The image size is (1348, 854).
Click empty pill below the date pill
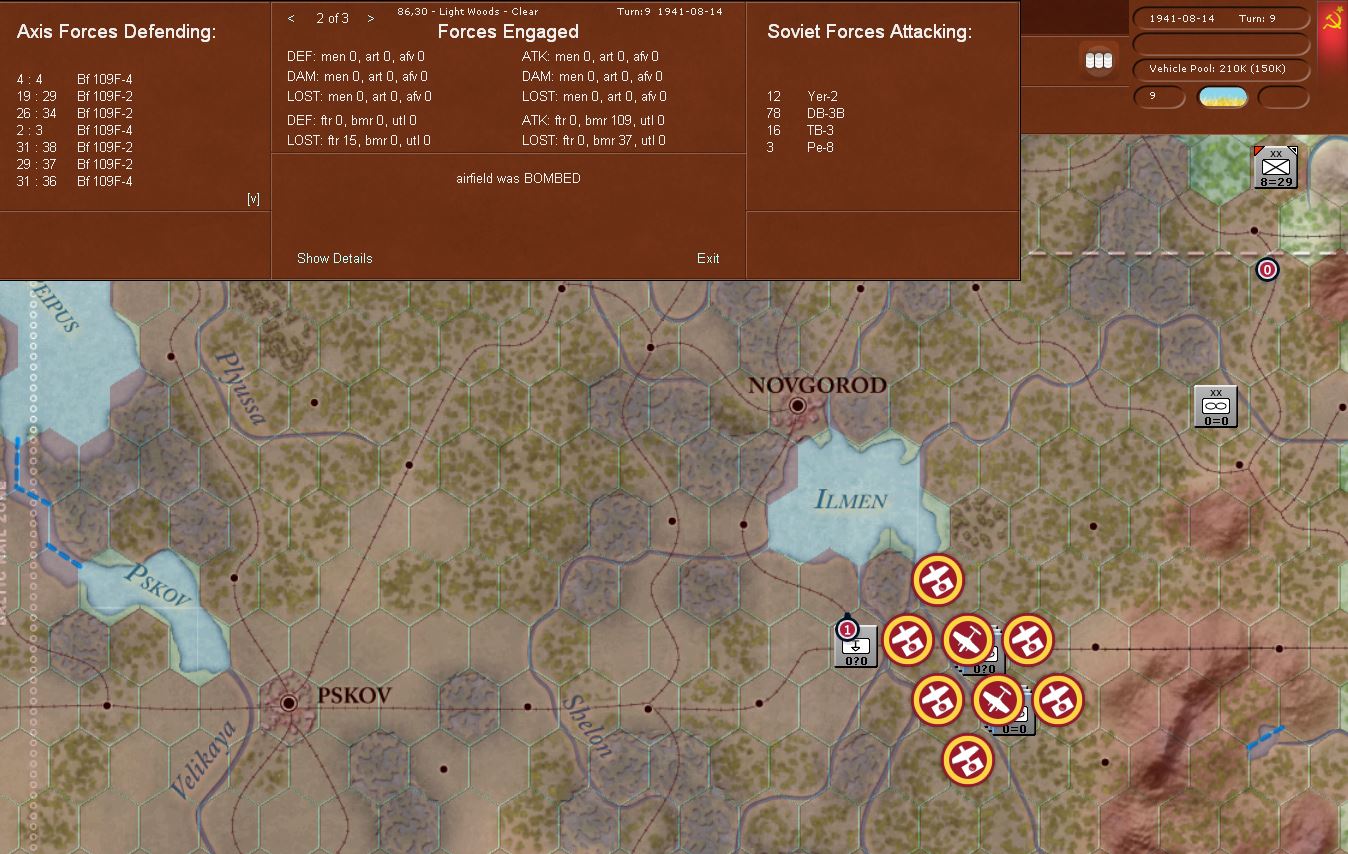[1220, 44]
